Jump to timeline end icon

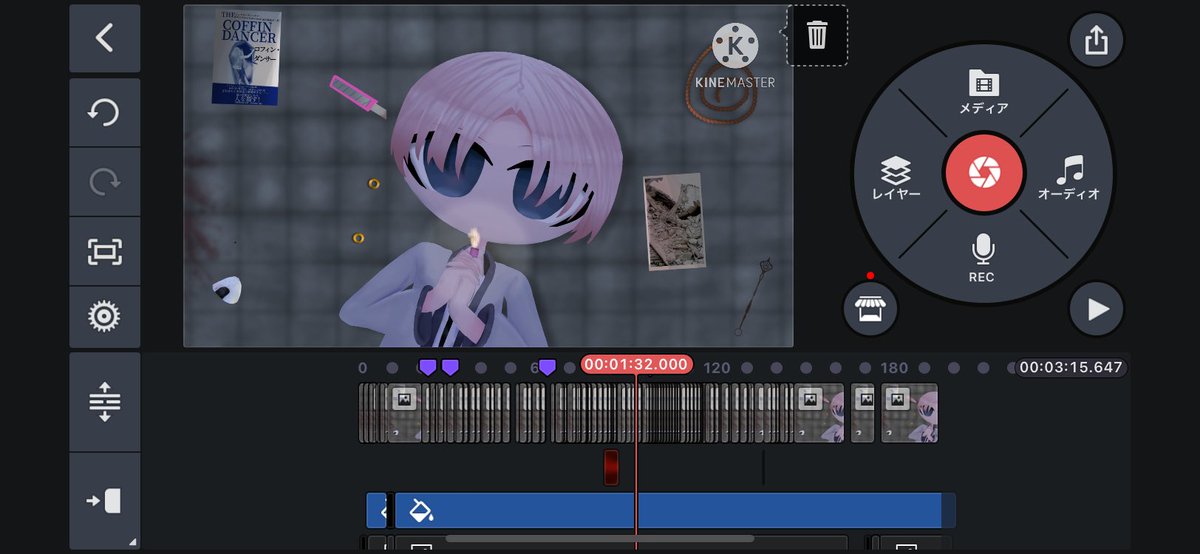click(x=104, y=500)
